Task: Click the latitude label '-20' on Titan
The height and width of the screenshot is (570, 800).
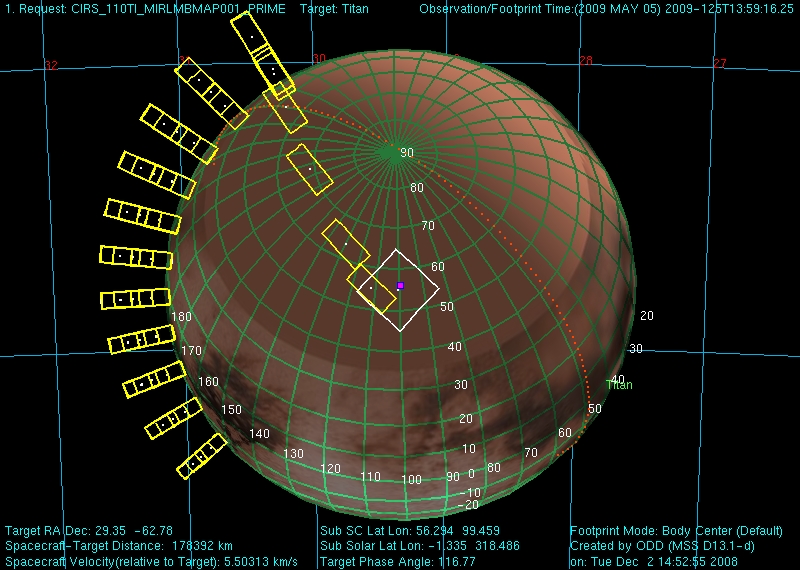Action: [x=468, y=504]
